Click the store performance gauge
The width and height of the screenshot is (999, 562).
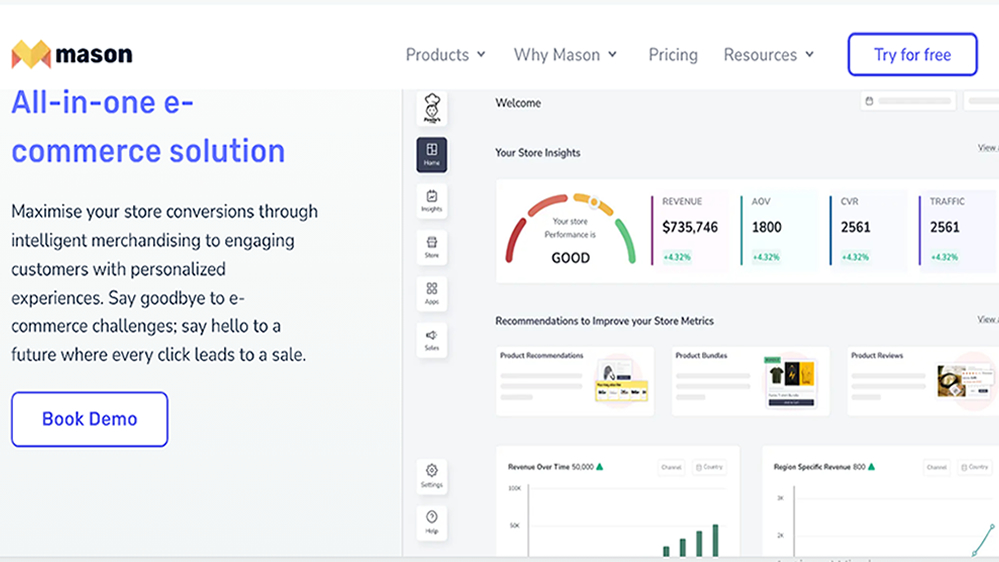(570, 229)
